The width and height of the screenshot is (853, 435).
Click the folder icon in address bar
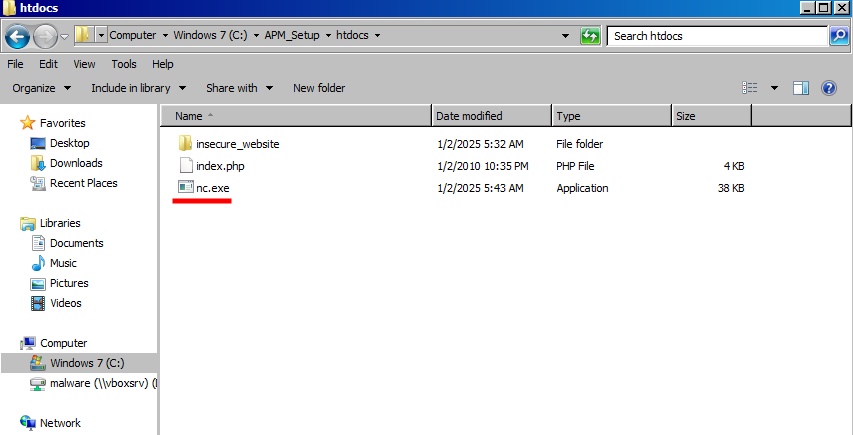click(x=83, y=35)
